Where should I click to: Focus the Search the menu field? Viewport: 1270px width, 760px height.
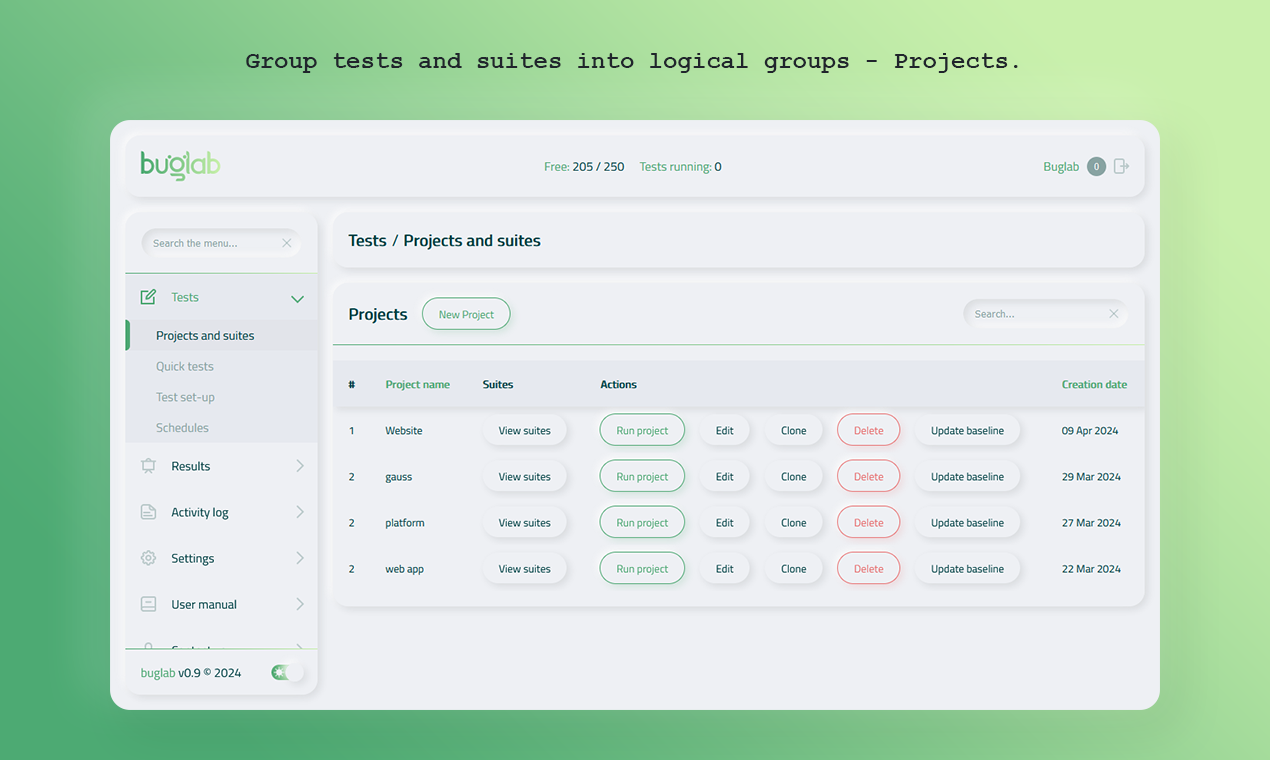(221, 243)
